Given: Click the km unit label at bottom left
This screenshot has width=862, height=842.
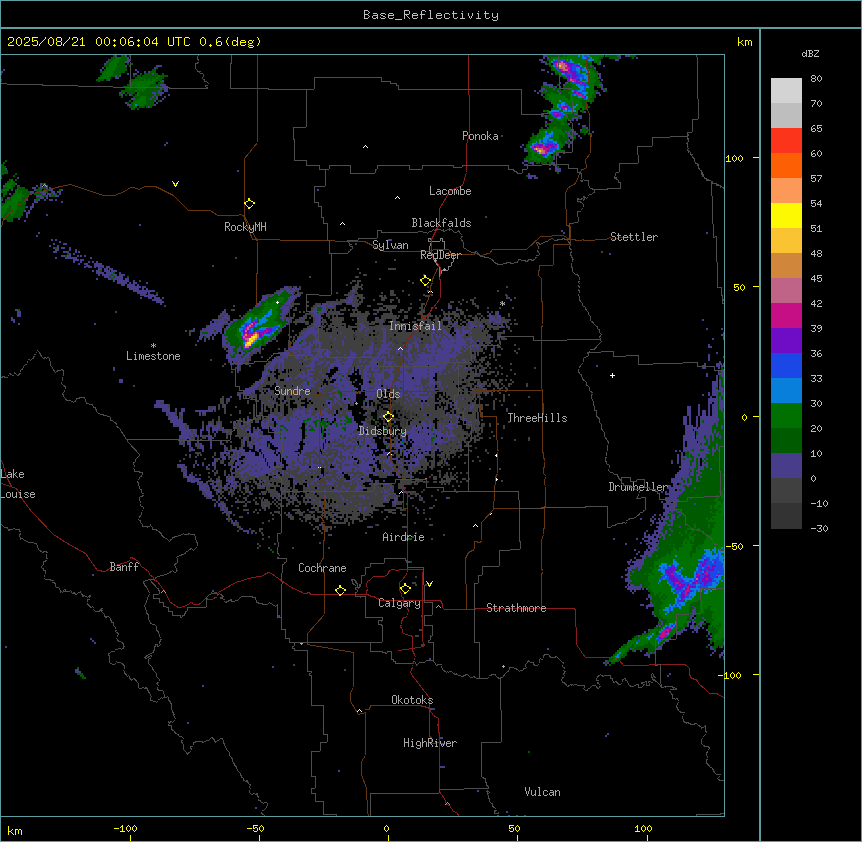Looking at the screenshot, I should point(15,830).
